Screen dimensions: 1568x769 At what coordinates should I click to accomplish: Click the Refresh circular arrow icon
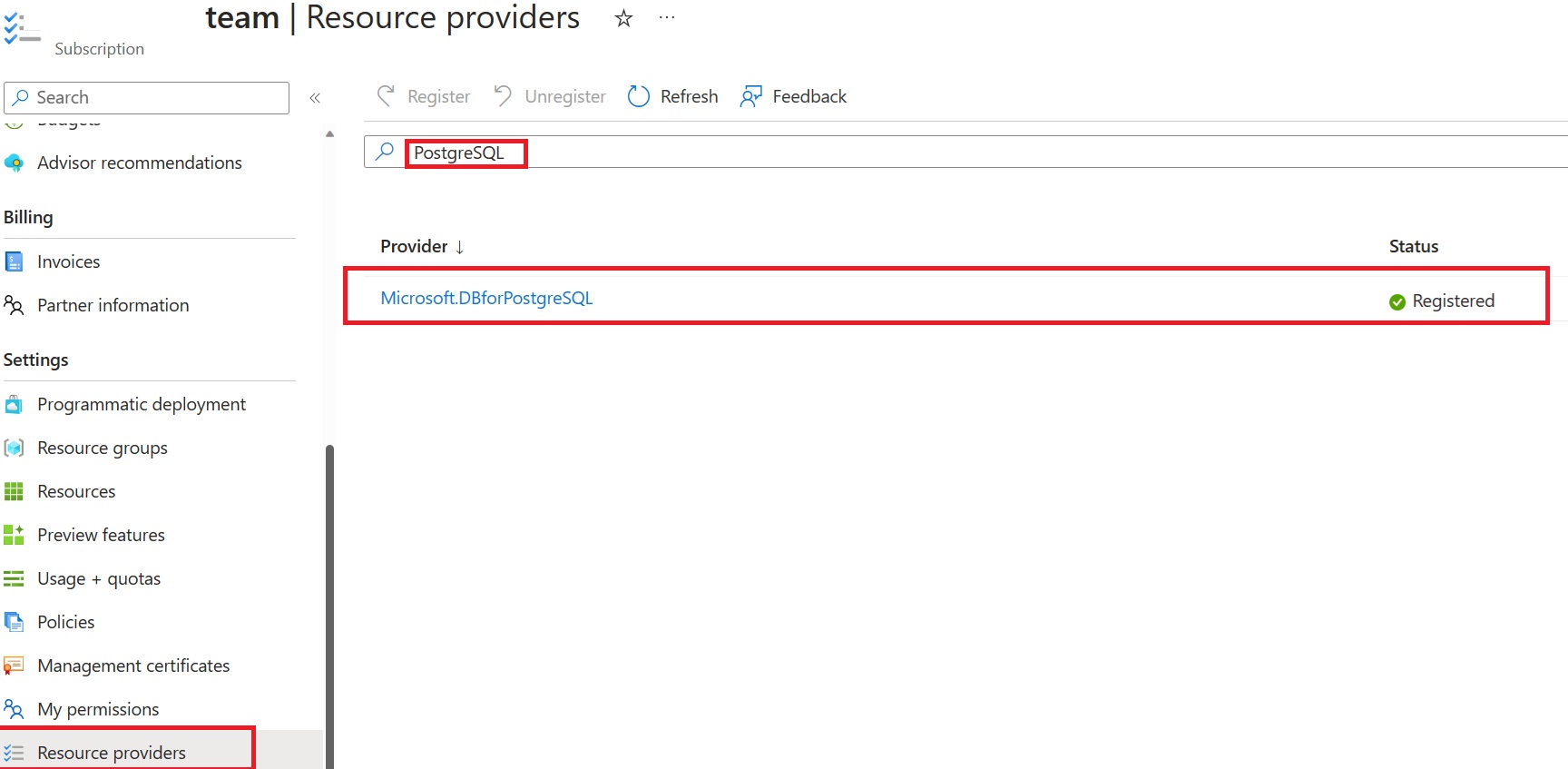(639, 96)
